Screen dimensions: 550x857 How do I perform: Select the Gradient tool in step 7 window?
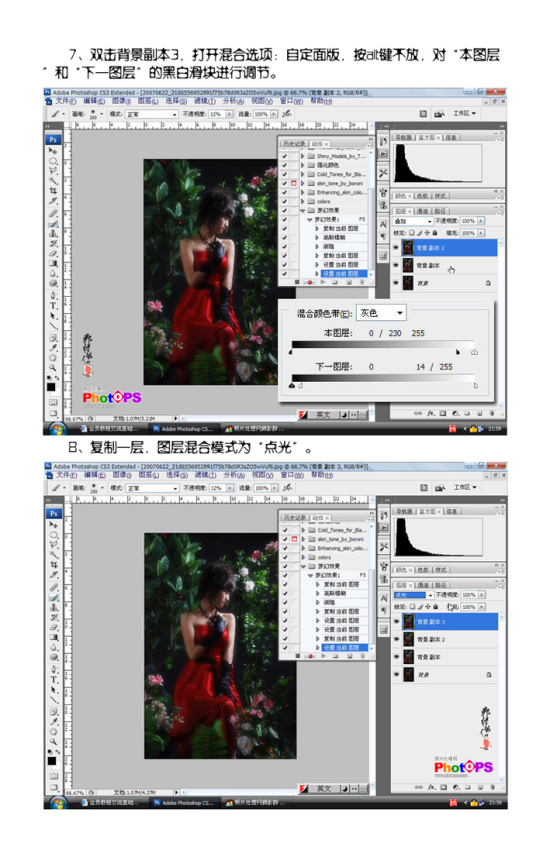tap(53, 263)
